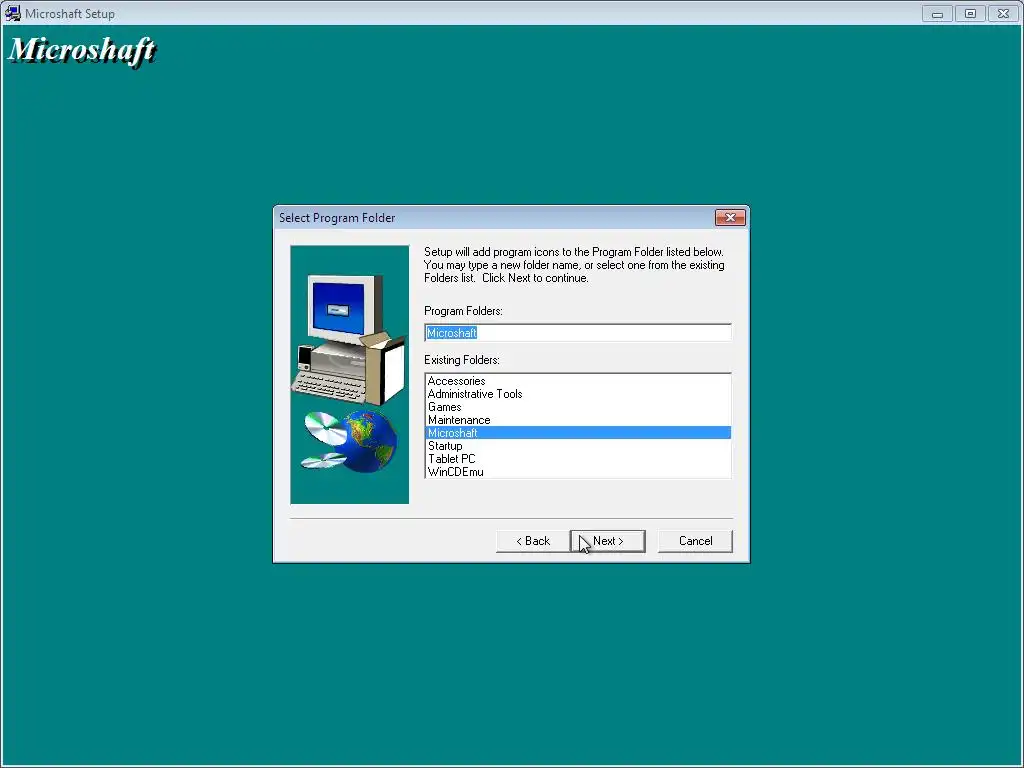The width and height of the screenshot is (1024, 768).
Task: Restore the Microshaft Setup window size
Action: coord(970,13)
